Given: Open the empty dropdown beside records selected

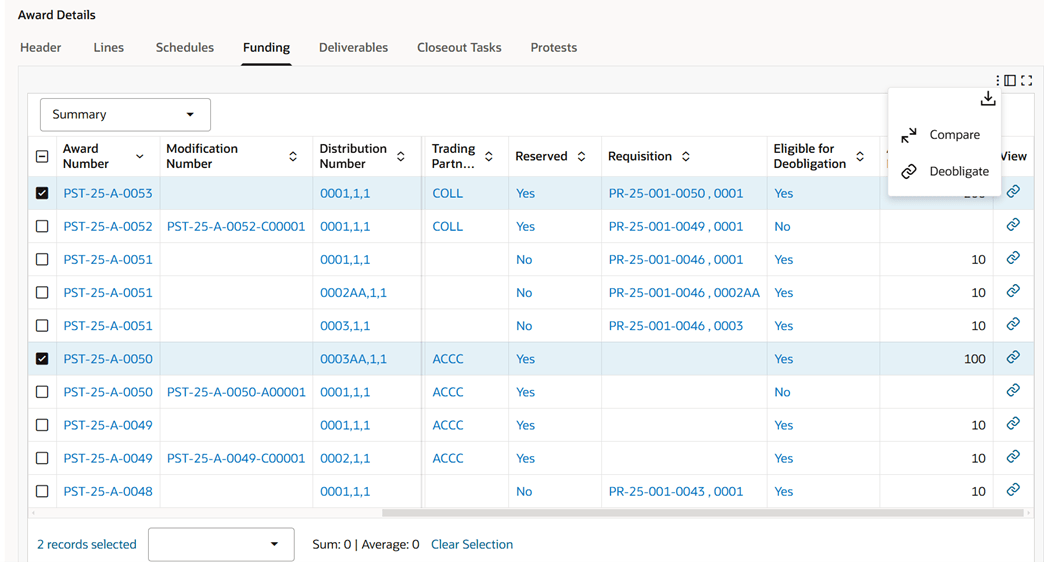Looking at the screenshot, I should (221, 545).
